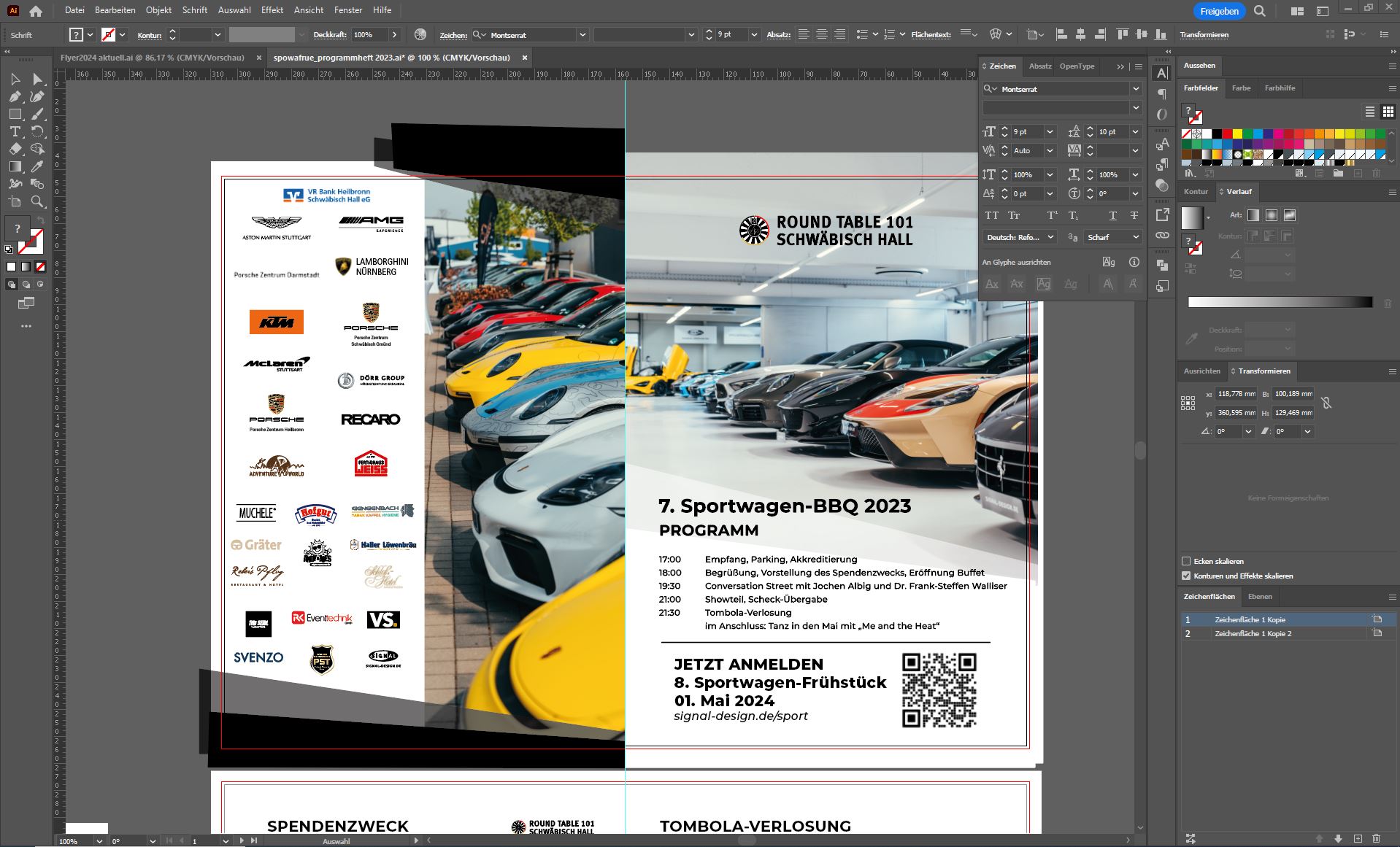This screenshot has width=1400, height=847.
Task: Click the 'Absatz:' label link in control bar
Action: (778, 34)
